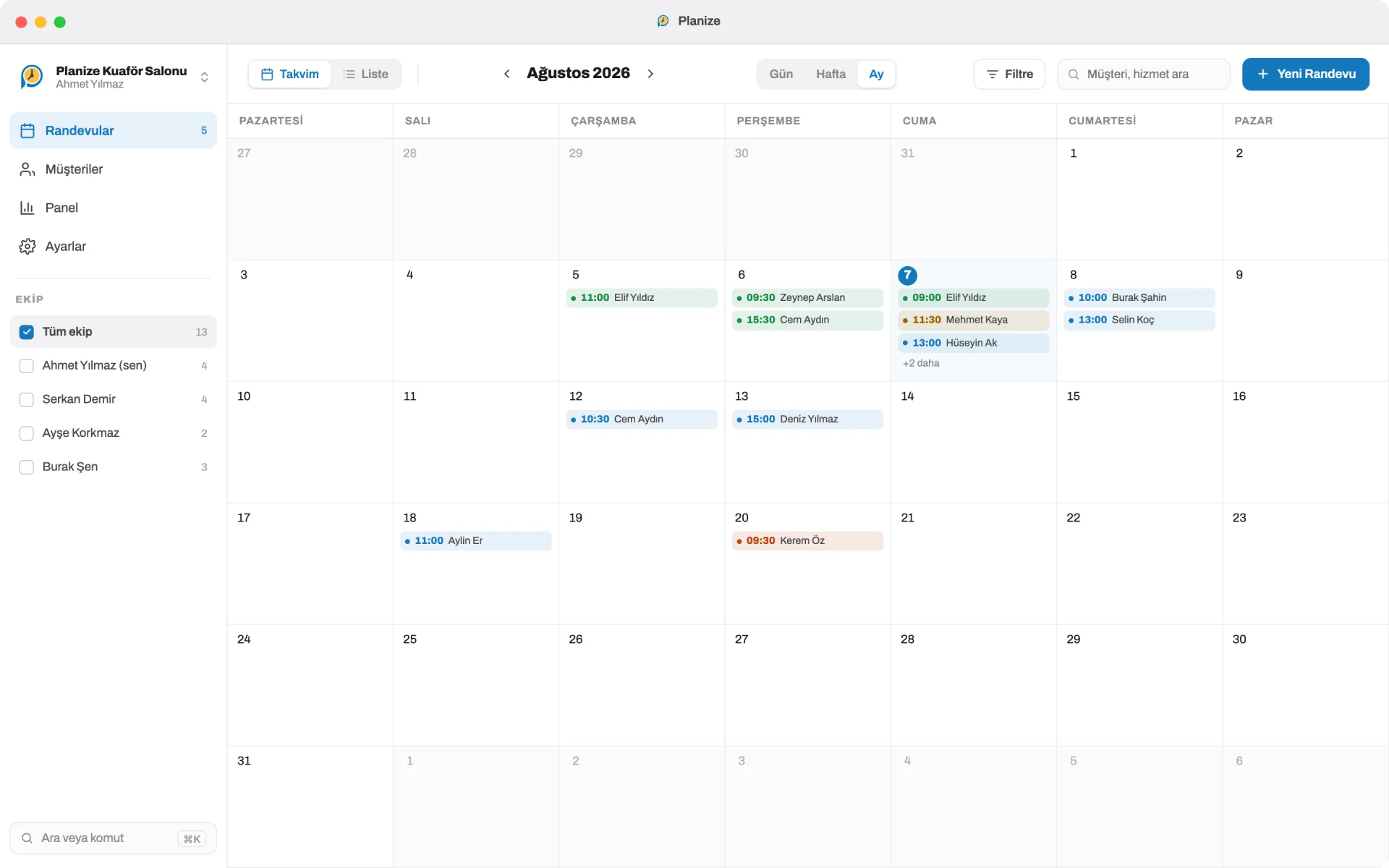1389x868 pixels.
Task: Expand the salon switcher chevrons
Action: click(205, 77)
